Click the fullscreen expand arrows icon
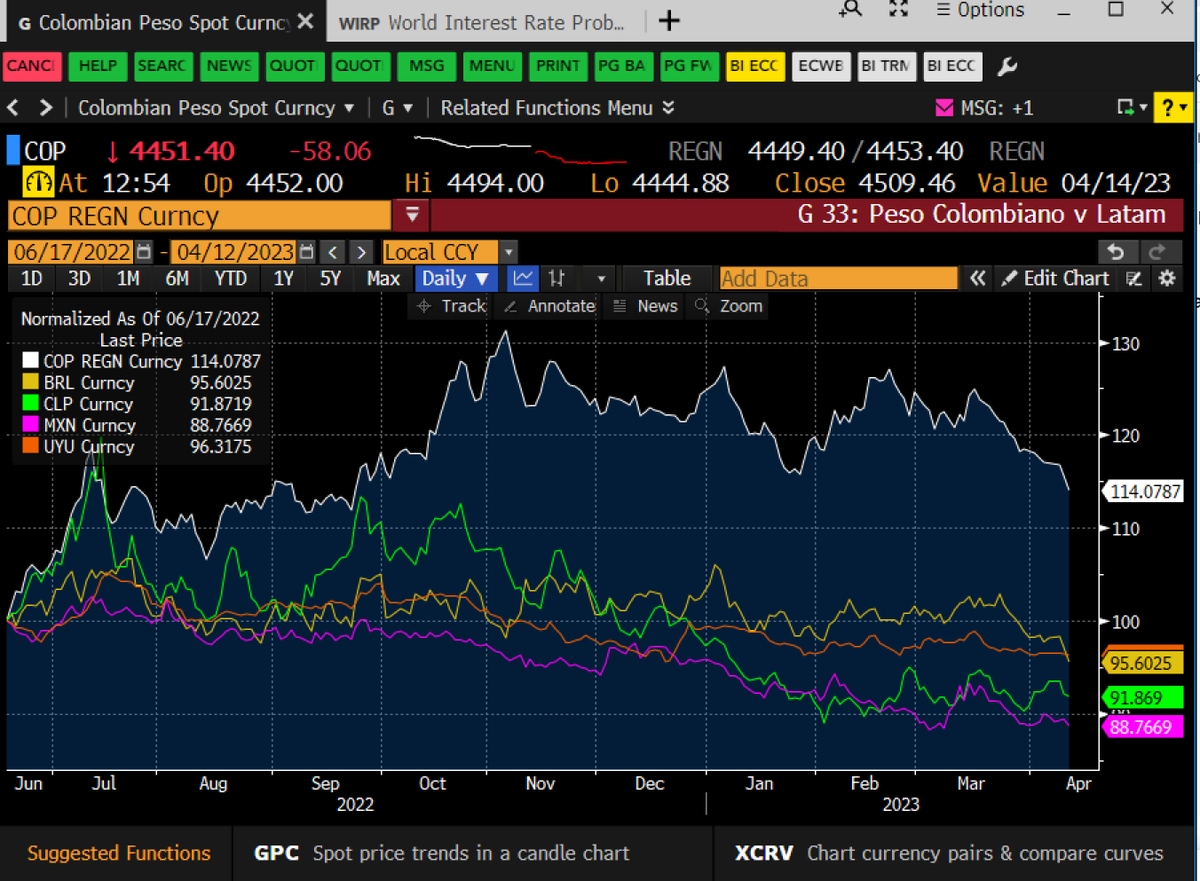The width and height of the screenshot is (1200, 881). tap(899, 9)
